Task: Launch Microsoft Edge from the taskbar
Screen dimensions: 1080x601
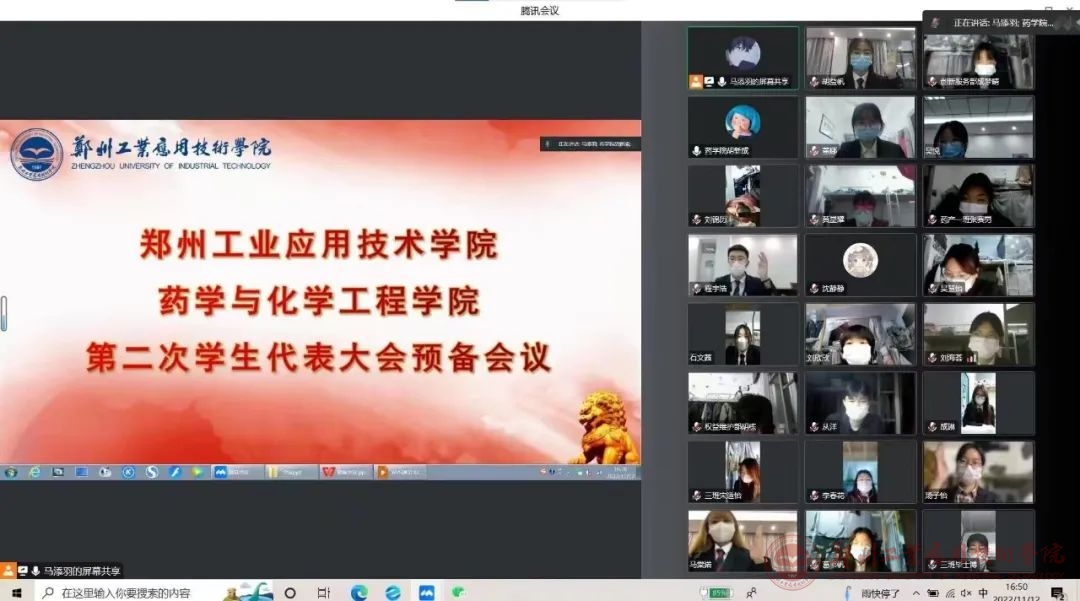Action: (x=359, y=592)
